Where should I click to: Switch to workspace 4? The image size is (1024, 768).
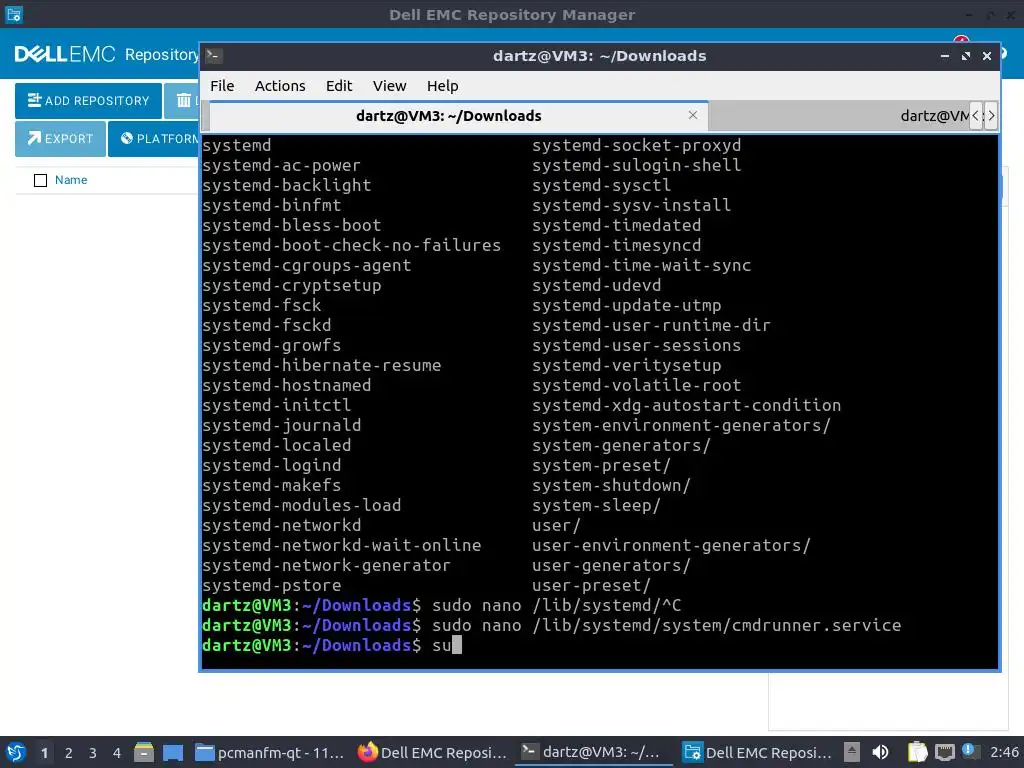point(117,753)
